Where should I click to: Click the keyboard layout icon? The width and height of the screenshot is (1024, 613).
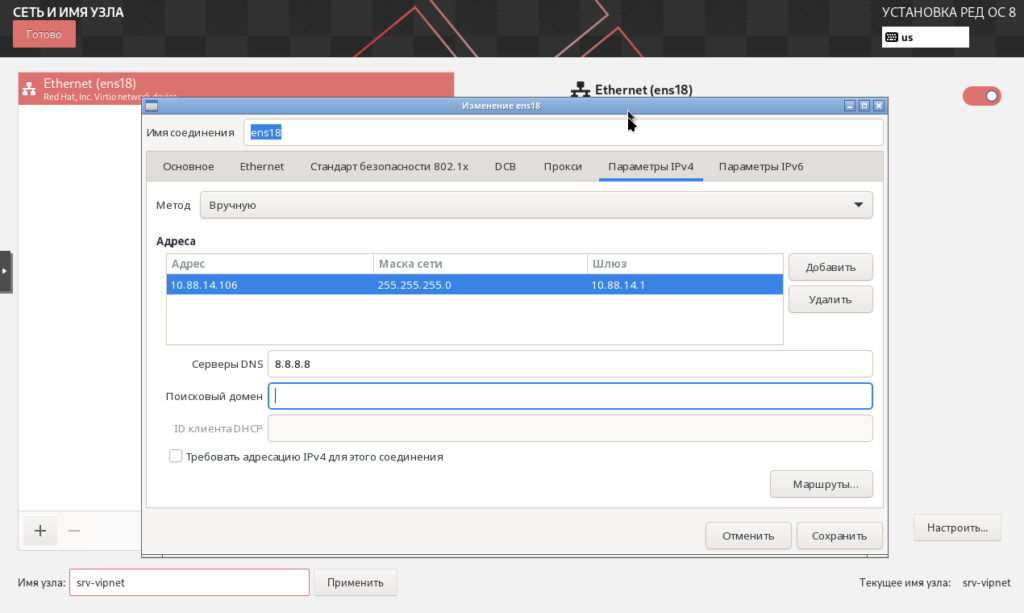click(x=892, y=37)
